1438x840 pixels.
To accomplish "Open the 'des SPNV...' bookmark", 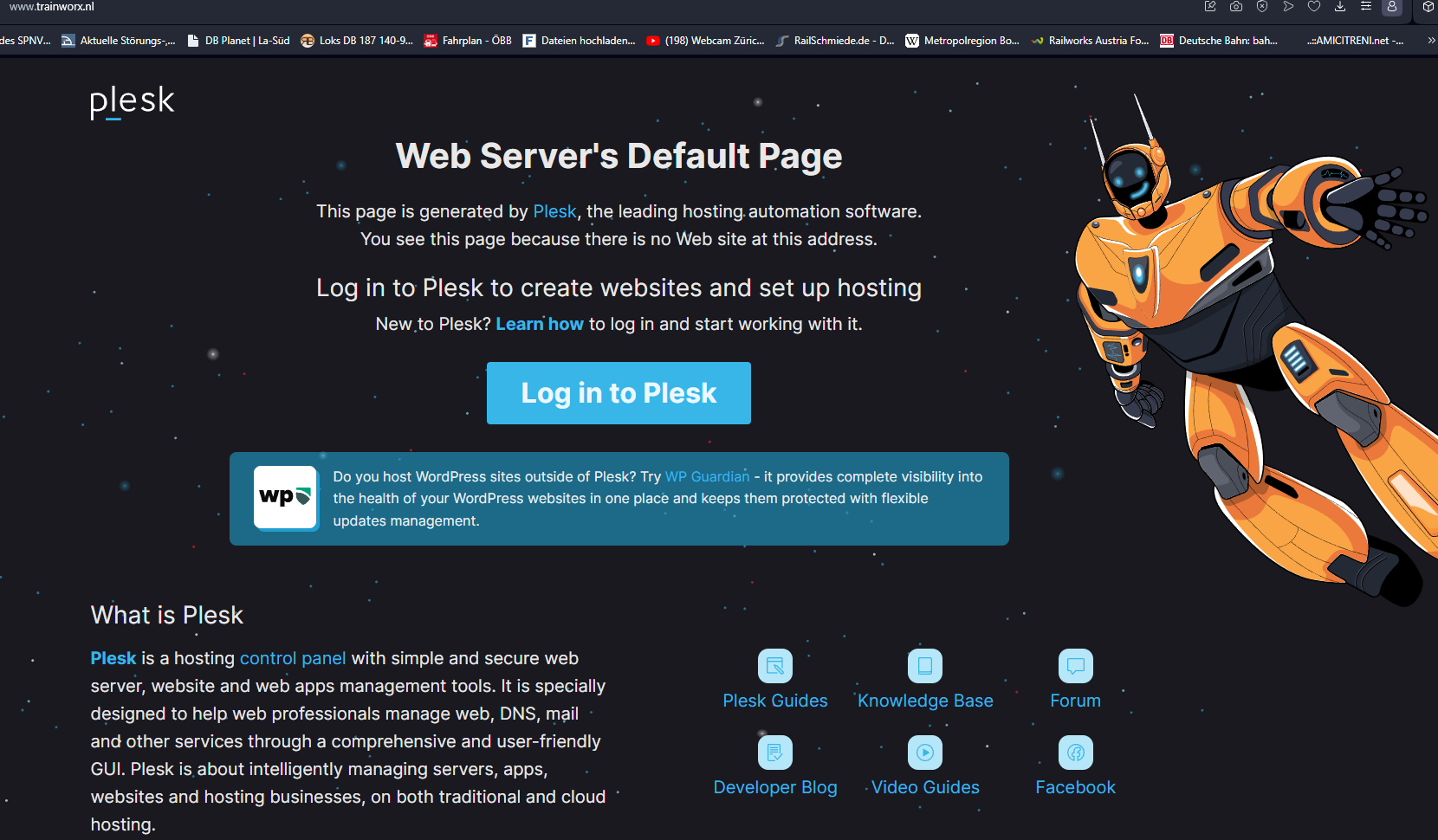I will 25,41.
